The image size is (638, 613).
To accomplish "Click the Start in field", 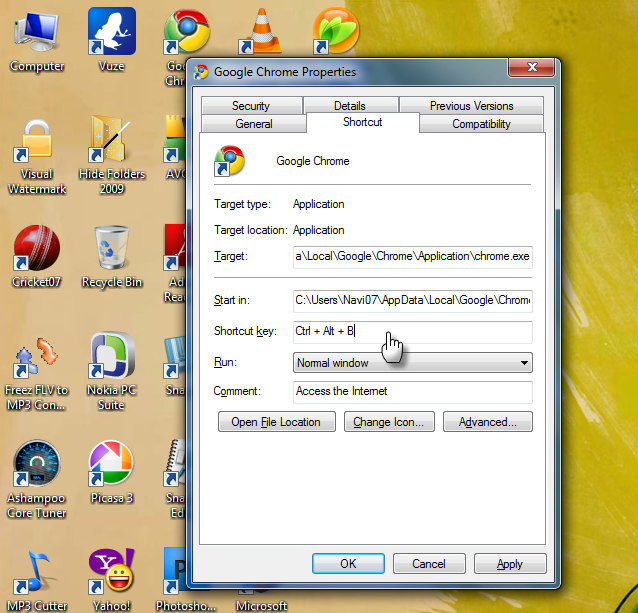I will [x=413, y=301].
